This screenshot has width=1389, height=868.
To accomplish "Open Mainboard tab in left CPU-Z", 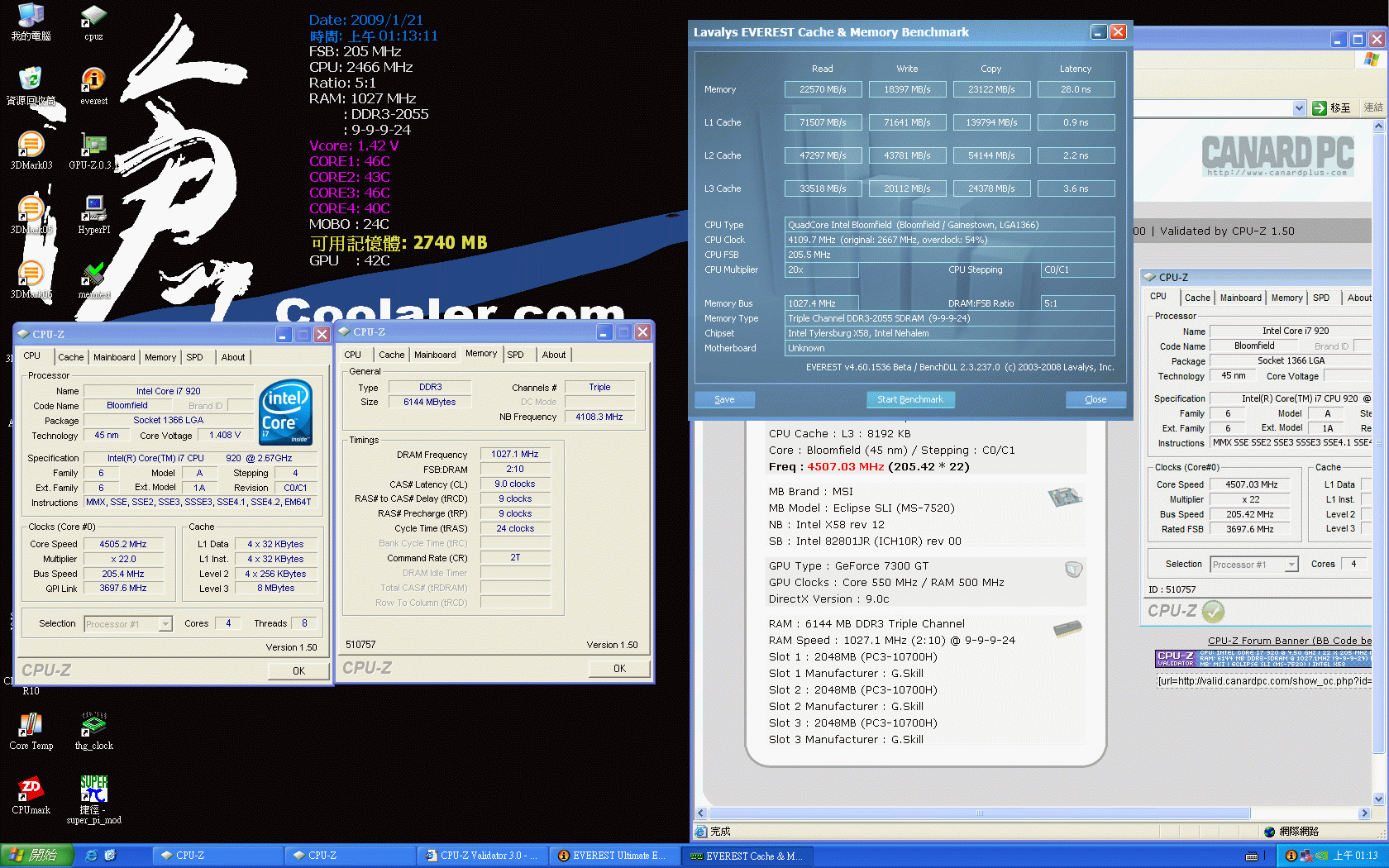I will click(x=114, y=357).
